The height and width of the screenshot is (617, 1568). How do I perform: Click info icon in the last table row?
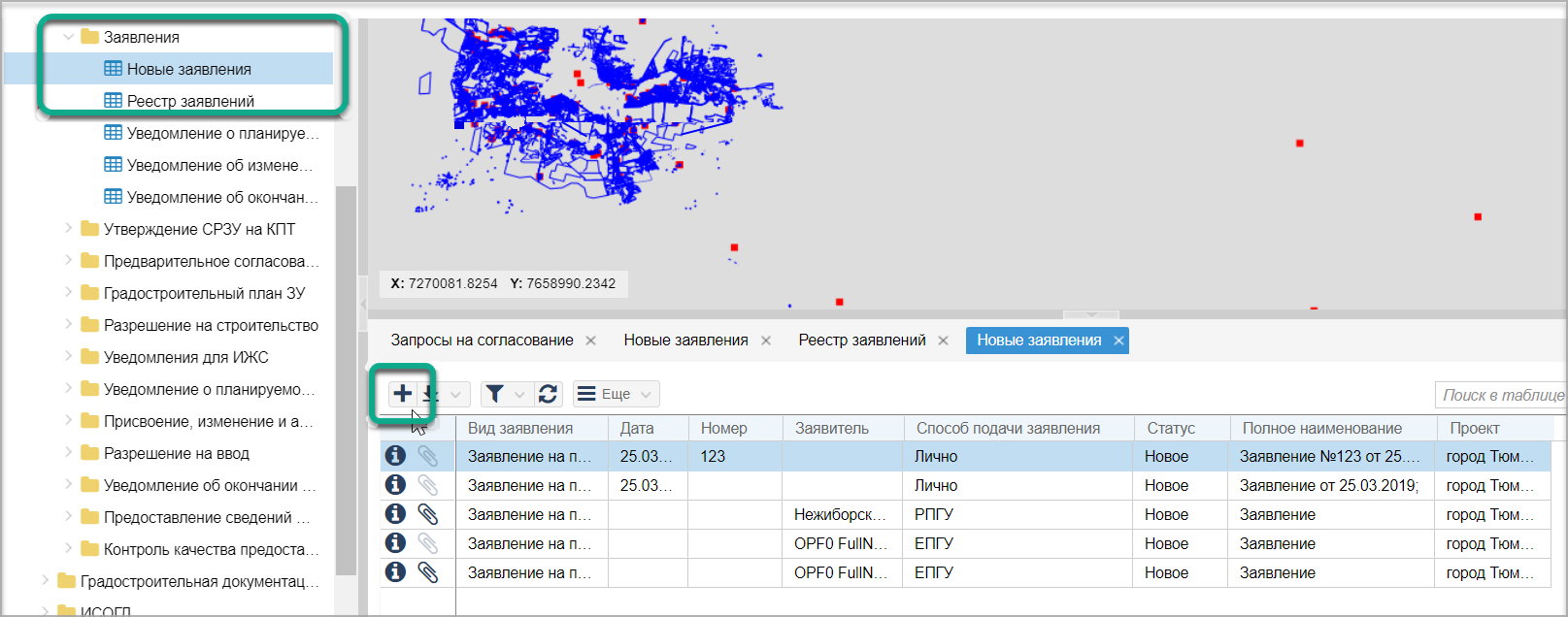[395, 572]
